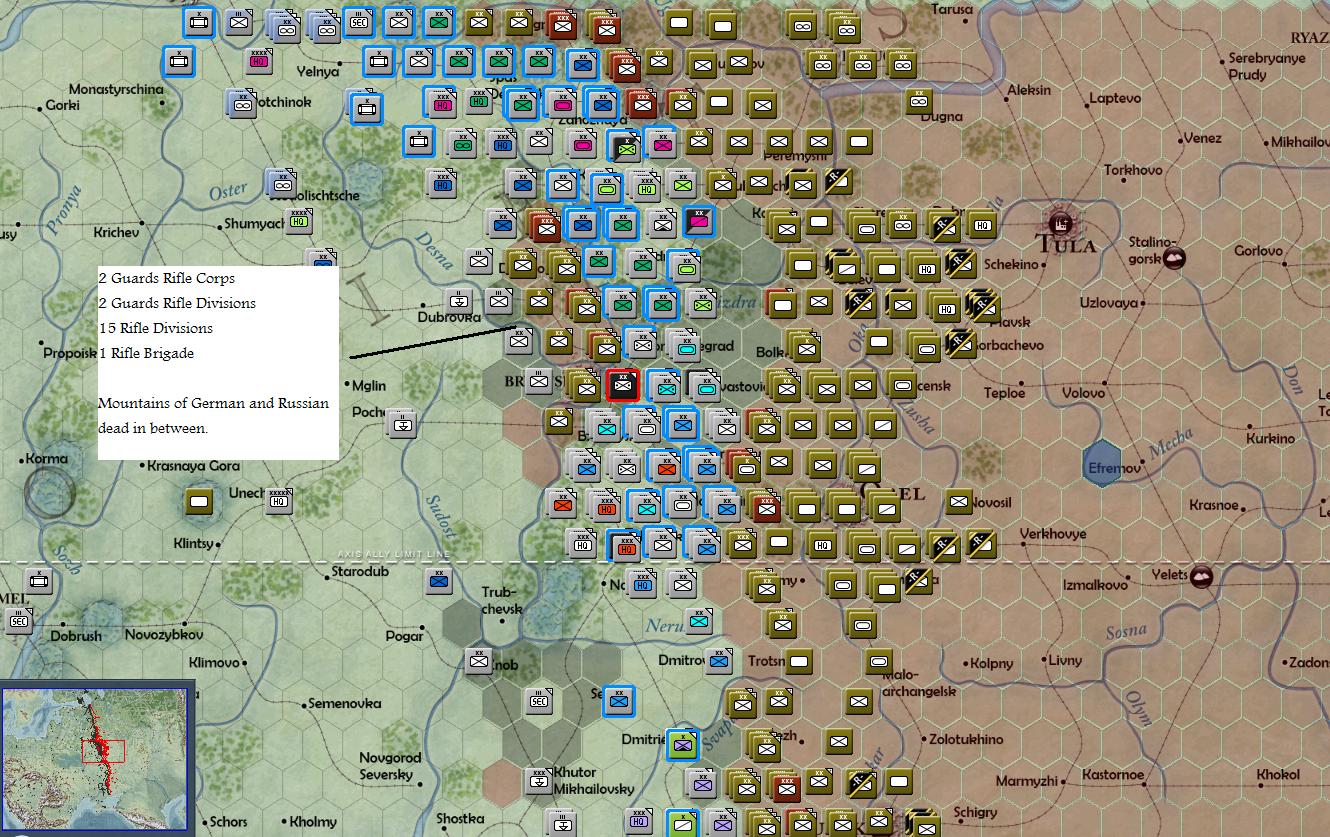Select the SEC counter on the top row

pos(359,22)
